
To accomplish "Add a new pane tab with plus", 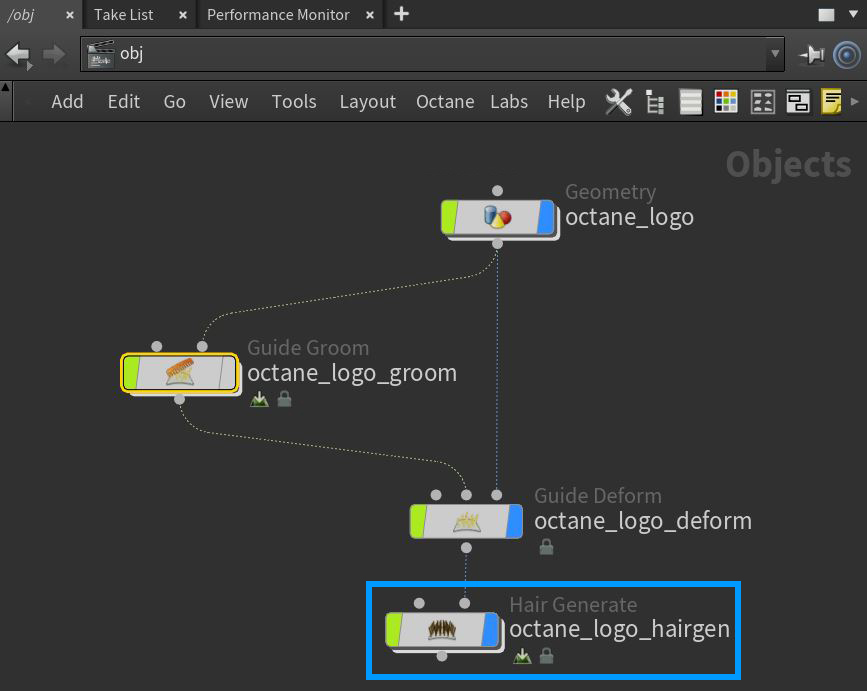I will [x=402, y=14].
